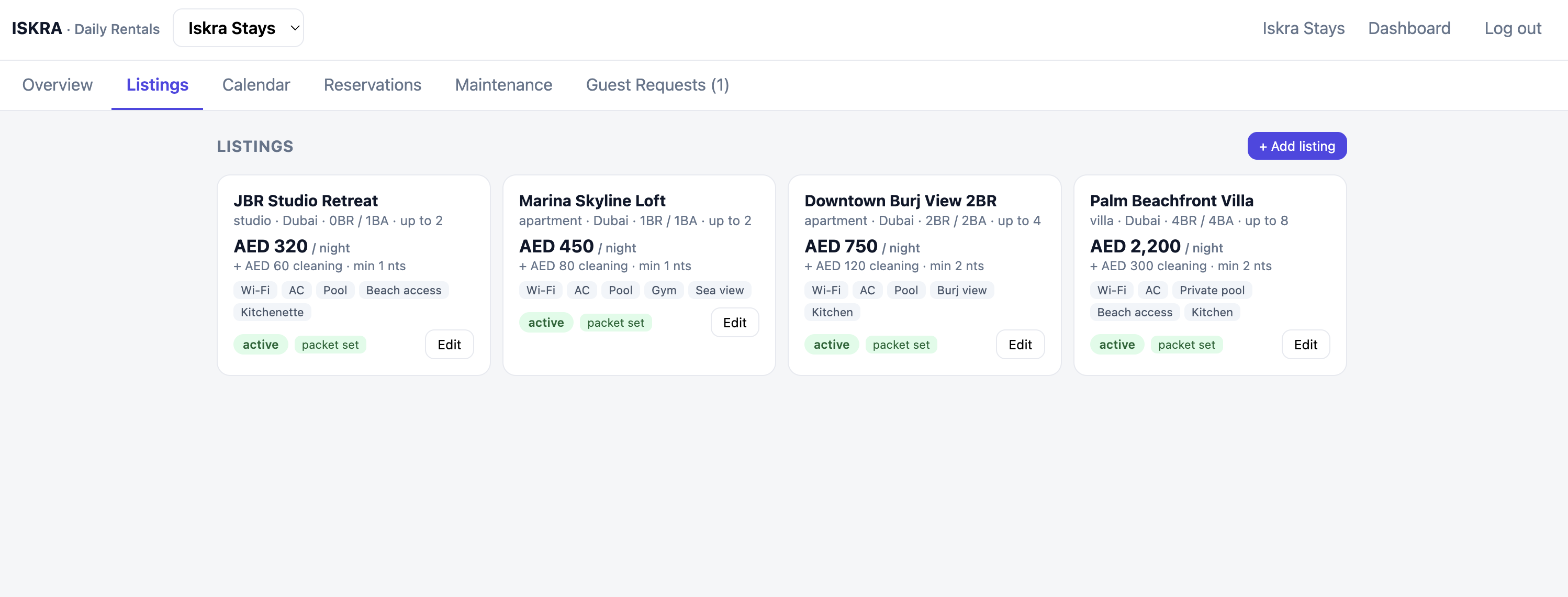Click the apartment · Dubai · 1BR / 1BA details

pos(635,220)
